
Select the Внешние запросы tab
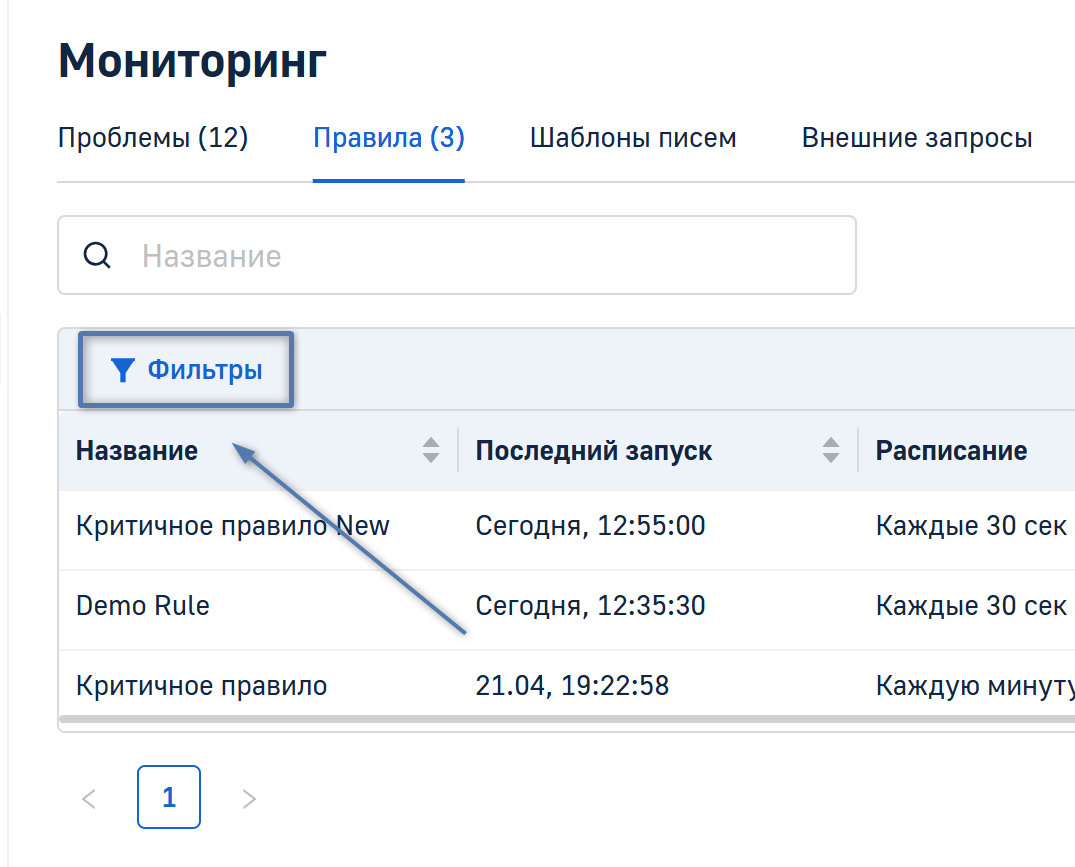pyautogui.click(x=917, y=138)
